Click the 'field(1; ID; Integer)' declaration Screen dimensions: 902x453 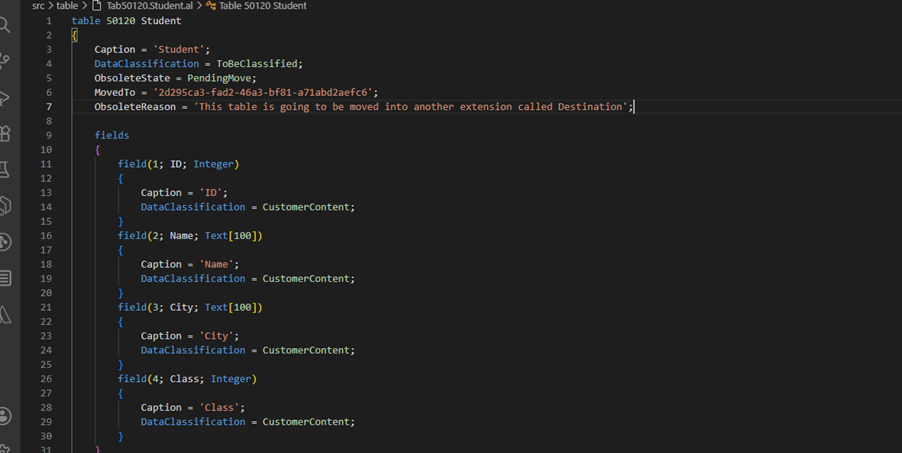178,164
